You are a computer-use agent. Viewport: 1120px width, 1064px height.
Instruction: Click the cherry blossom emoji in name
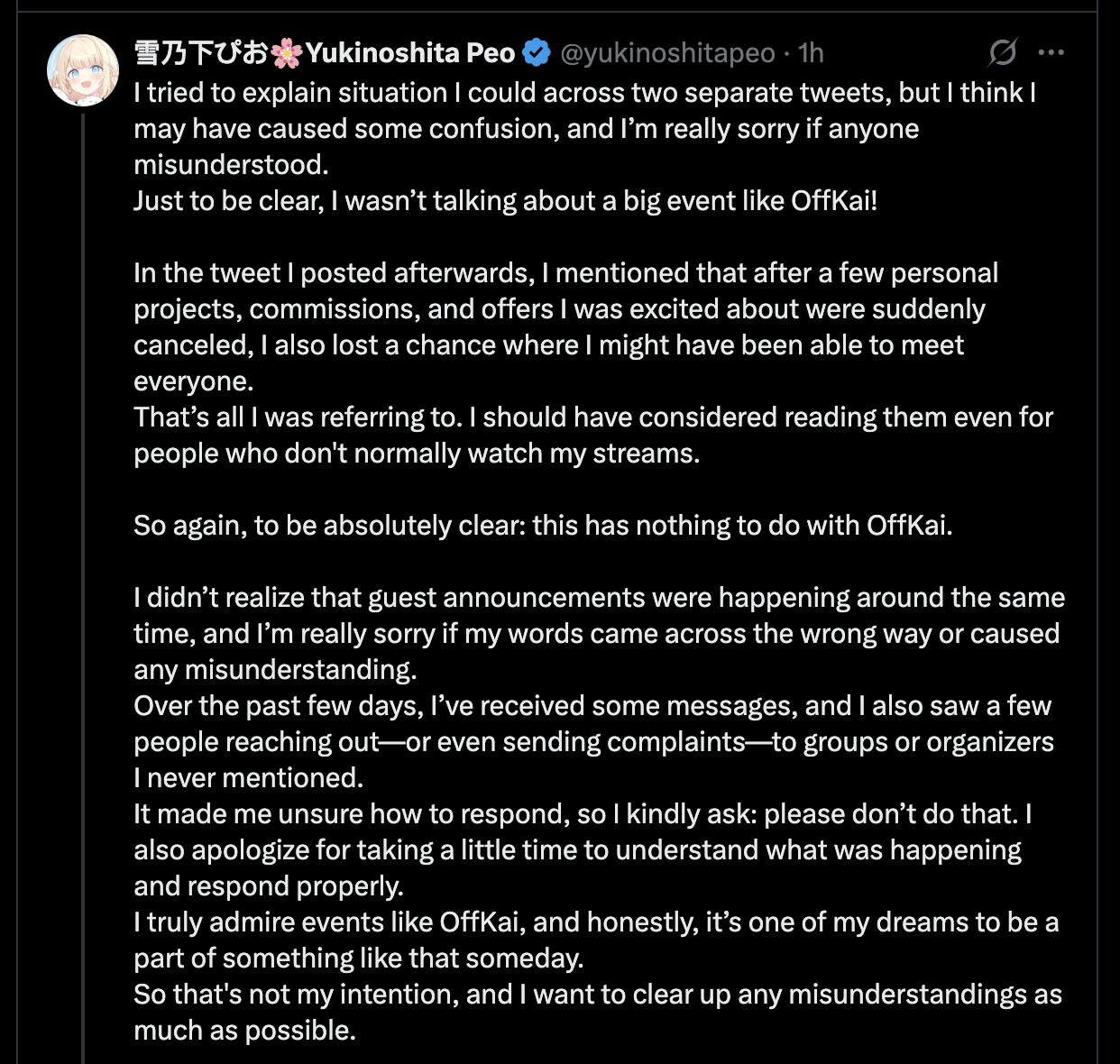(287, 53)
